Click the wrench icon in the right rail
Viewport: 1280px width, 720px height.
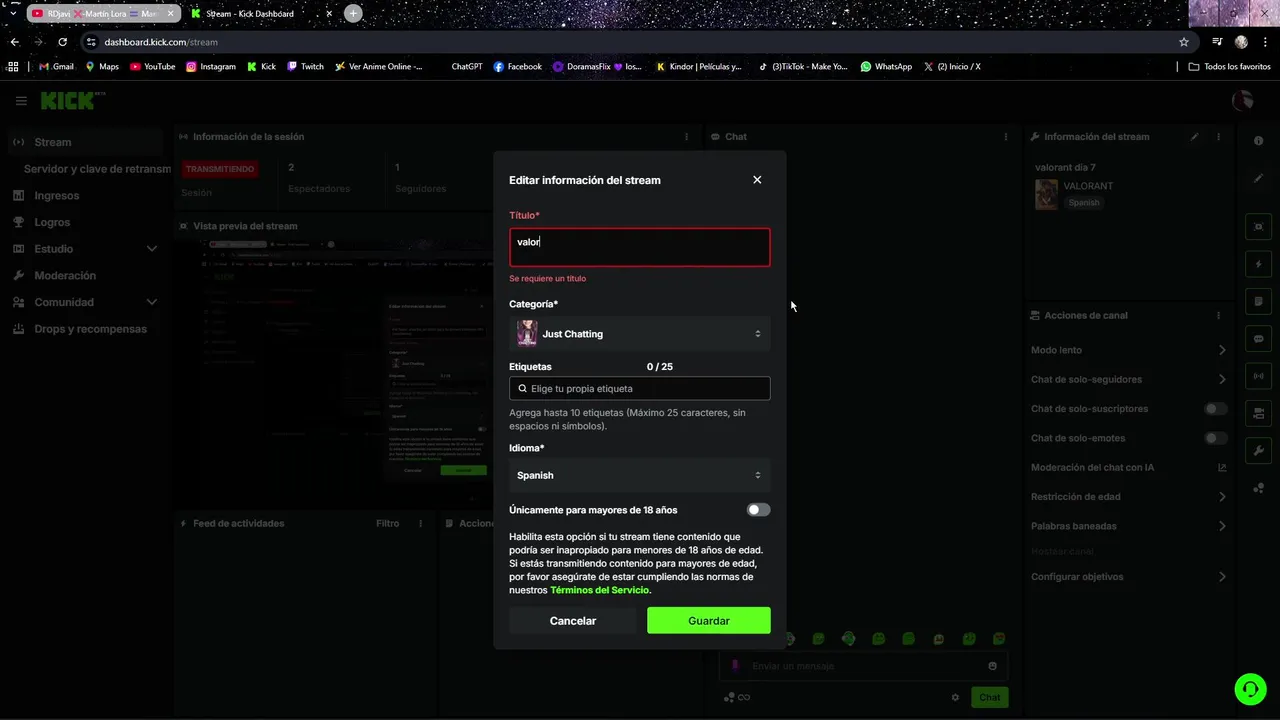(1258, 451)
